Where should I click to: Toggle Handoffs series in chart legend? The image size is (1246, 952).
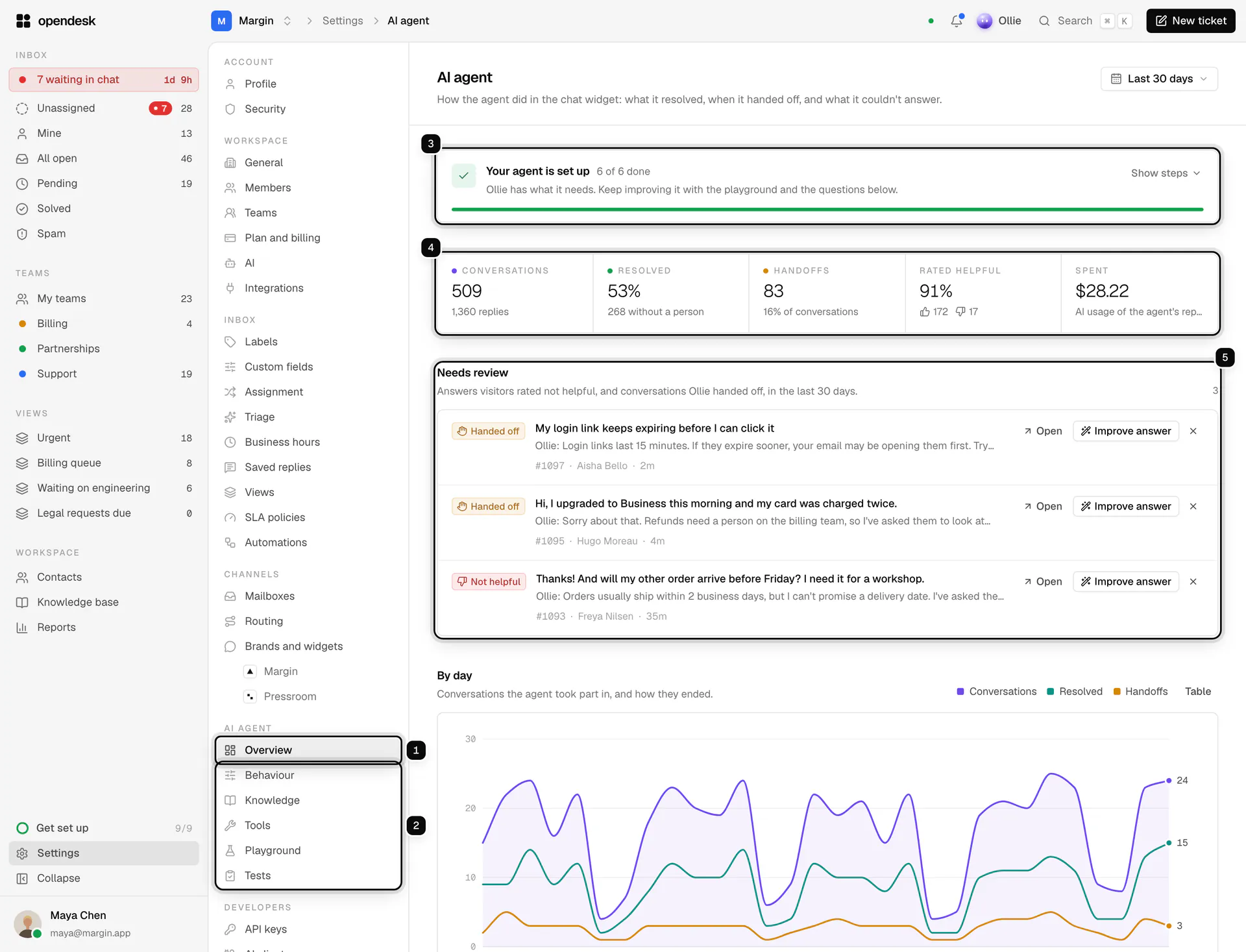point(1140,692)
